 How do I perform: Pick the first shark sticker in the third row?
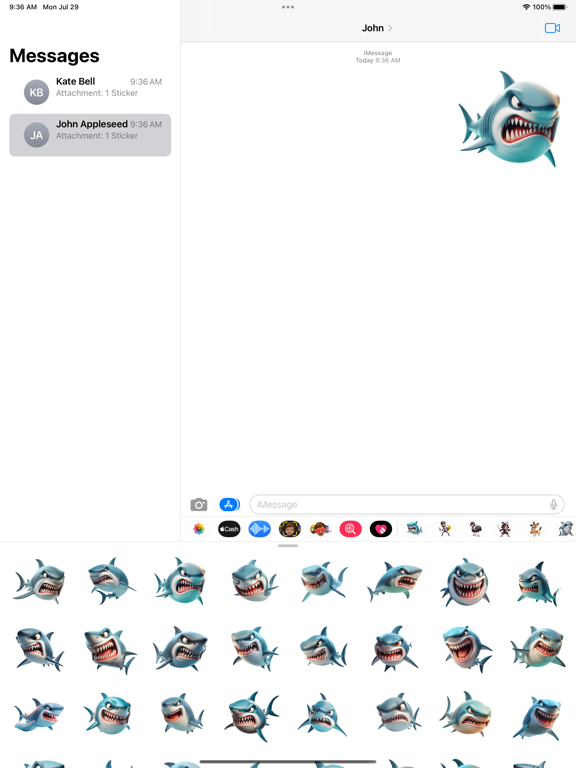point(39,715)
